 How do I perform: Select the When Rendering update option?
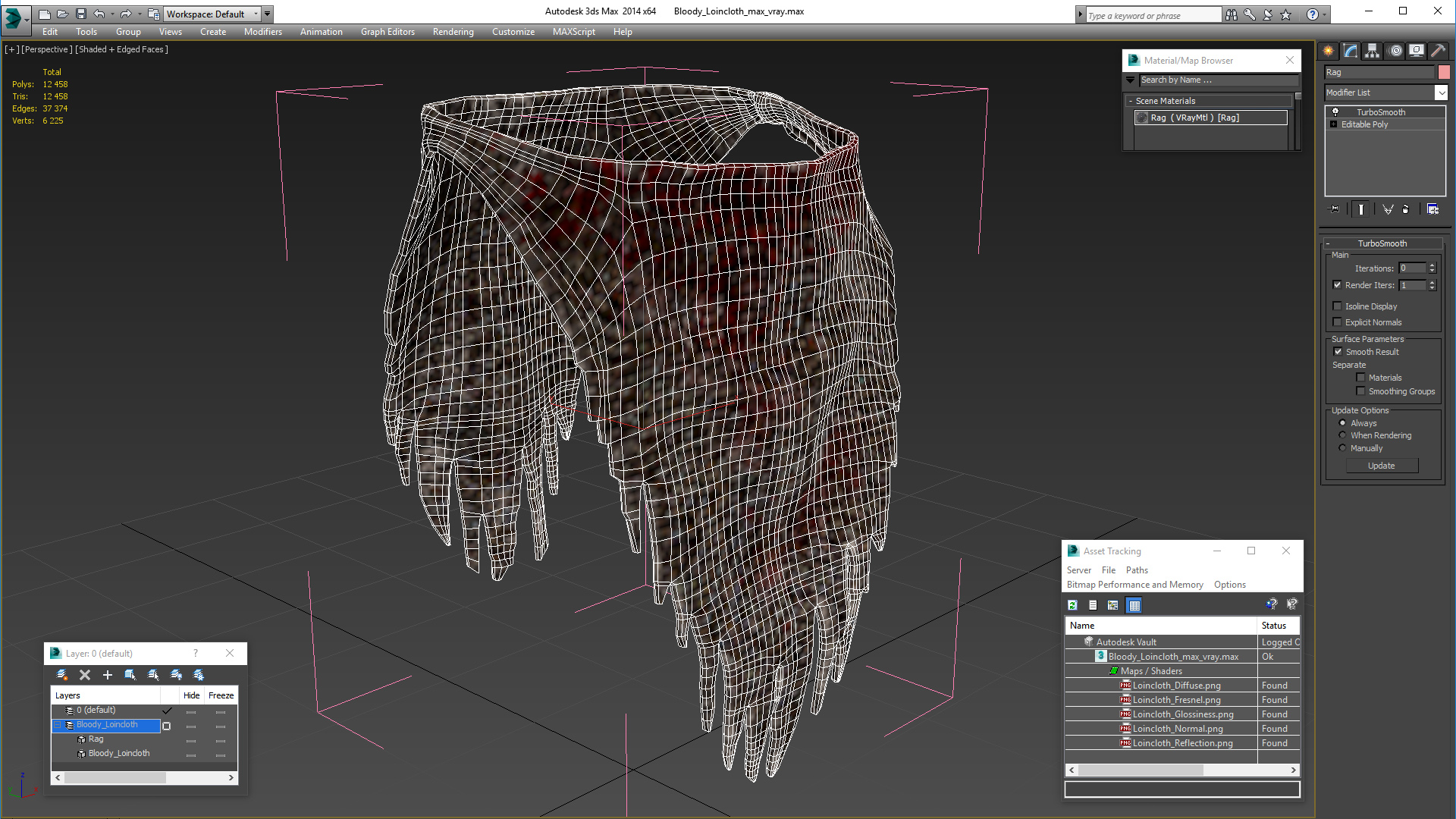point(1343,435)
